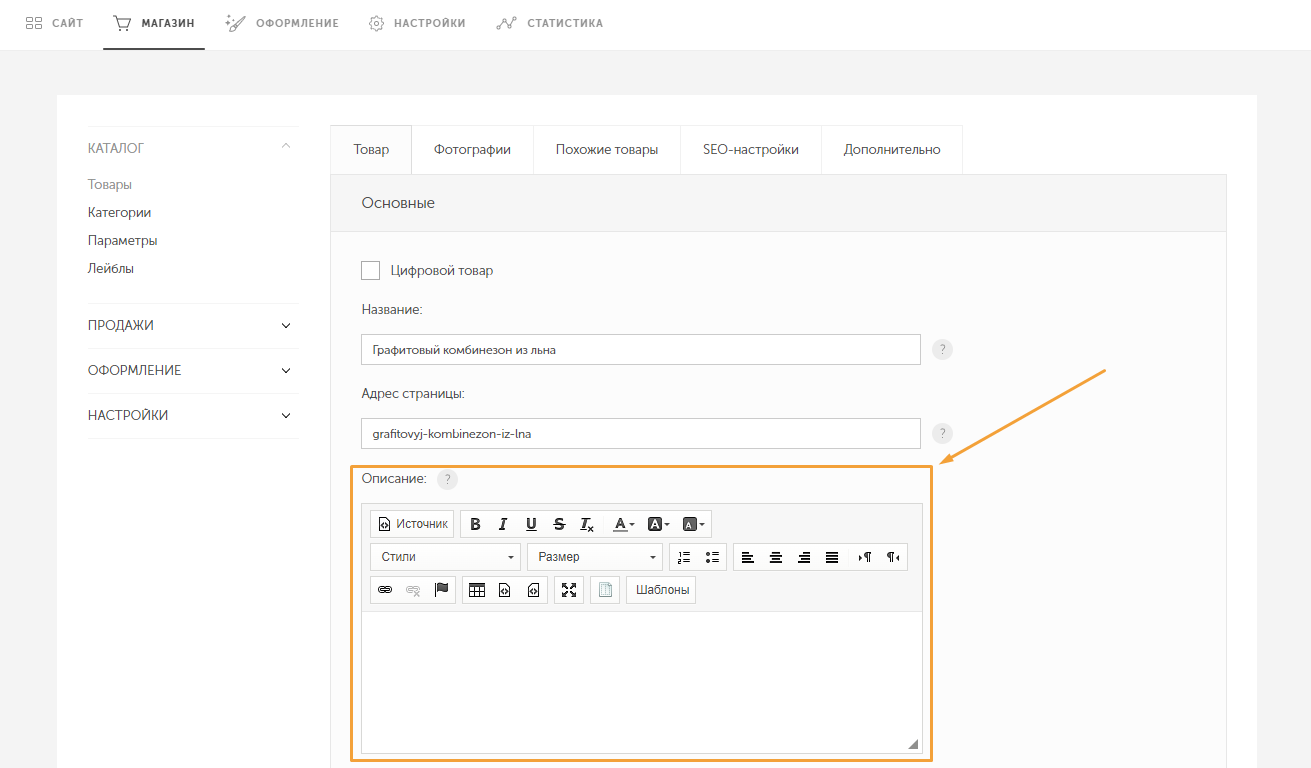Click into the Адрес страницы input field

pos(641,433)
